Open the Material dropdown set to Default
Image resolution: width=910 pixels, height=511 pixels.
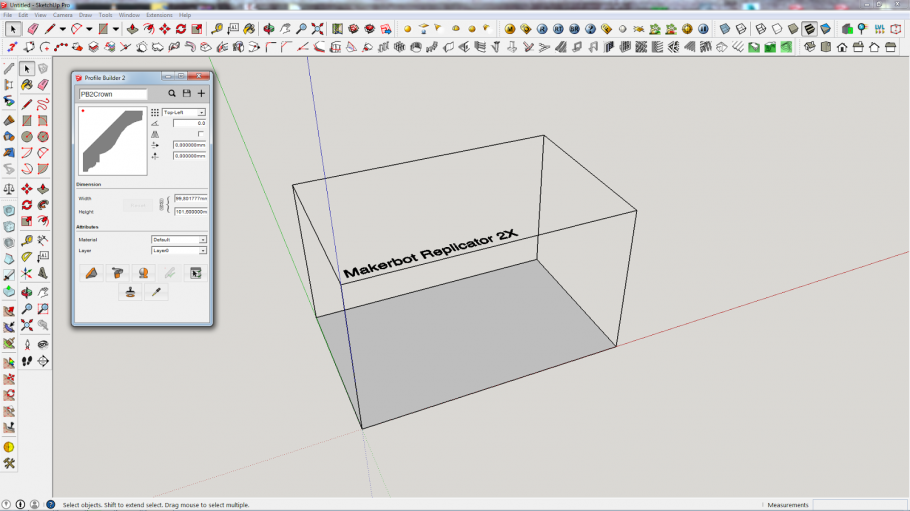click(179, 240)
